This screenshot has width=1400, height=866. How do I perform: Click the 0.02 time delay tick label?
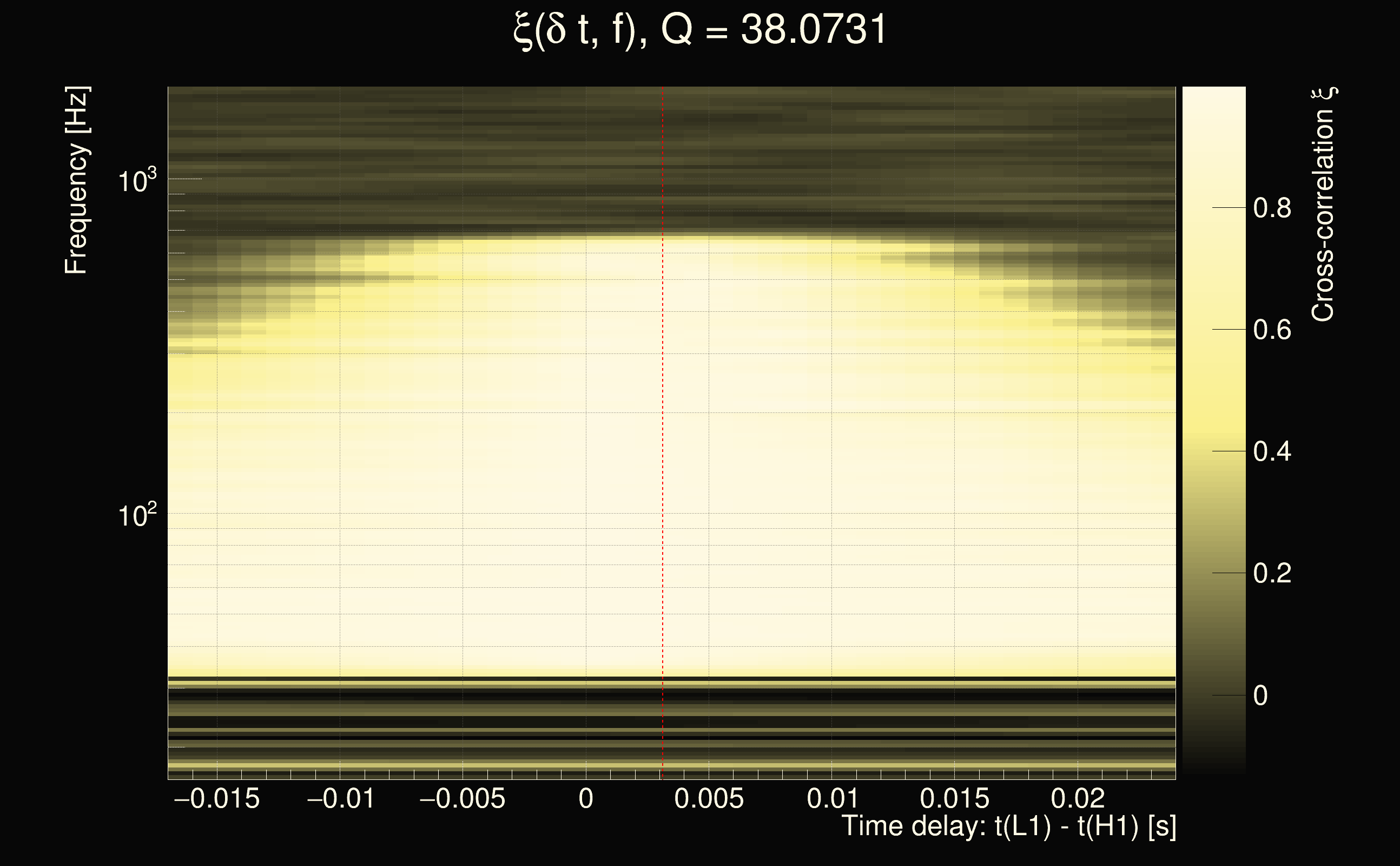tap(1077, 799)
